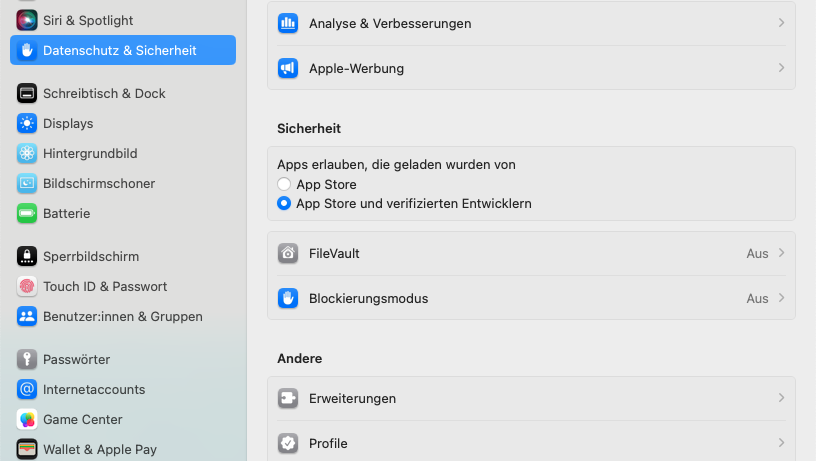Click the Touch ID fingerprint icon
This screenshot has height=461, width=816.
[x=27, y=286]
